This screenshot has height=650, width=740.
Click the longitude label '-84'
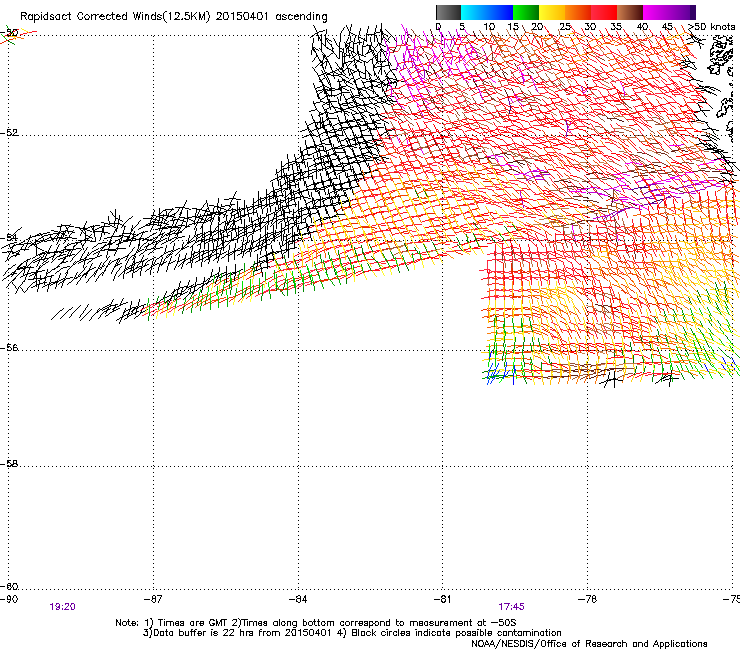pos(298,599)
